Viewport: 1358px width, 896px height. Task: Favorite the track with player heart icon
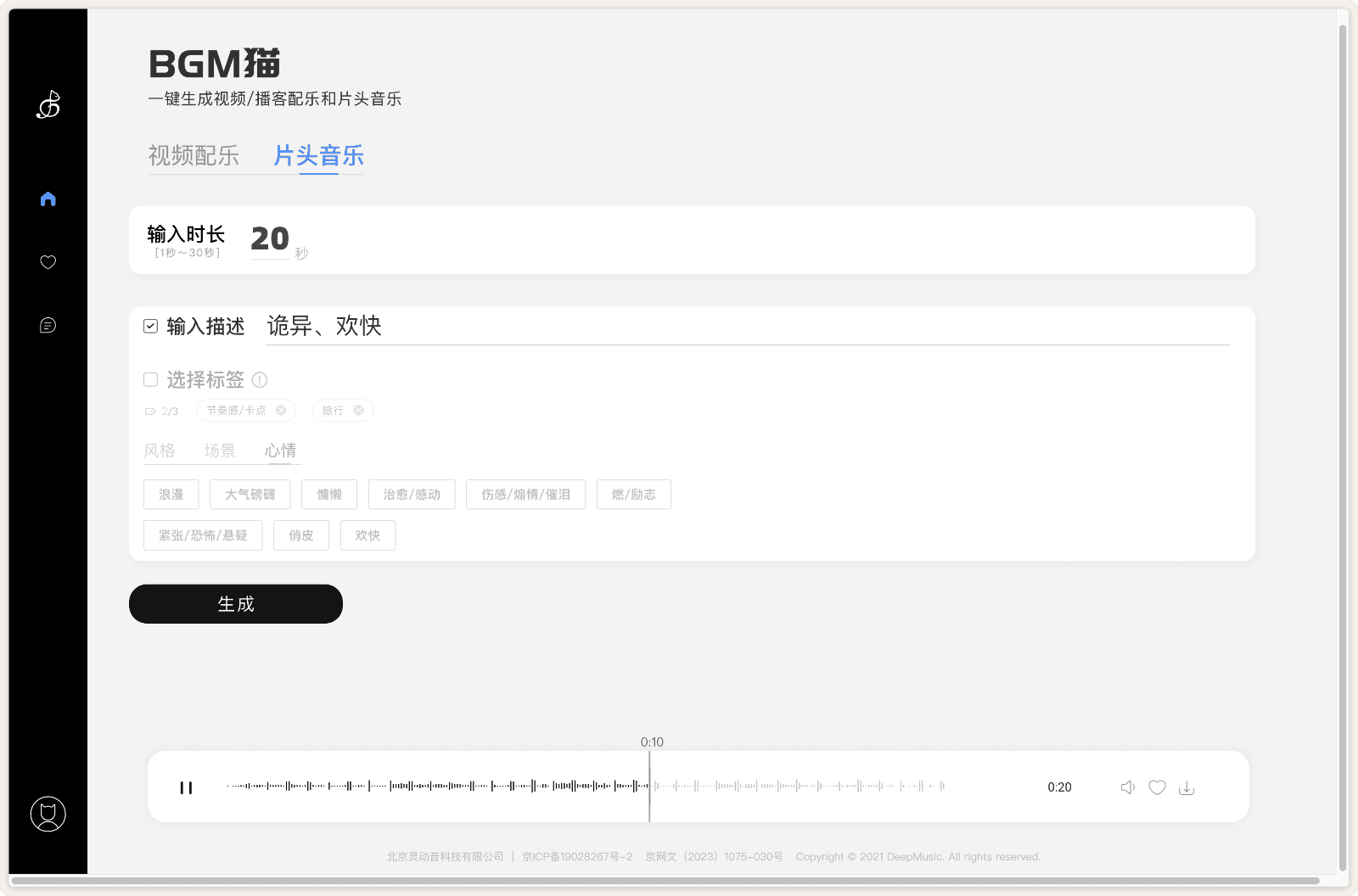(1157, 787)
